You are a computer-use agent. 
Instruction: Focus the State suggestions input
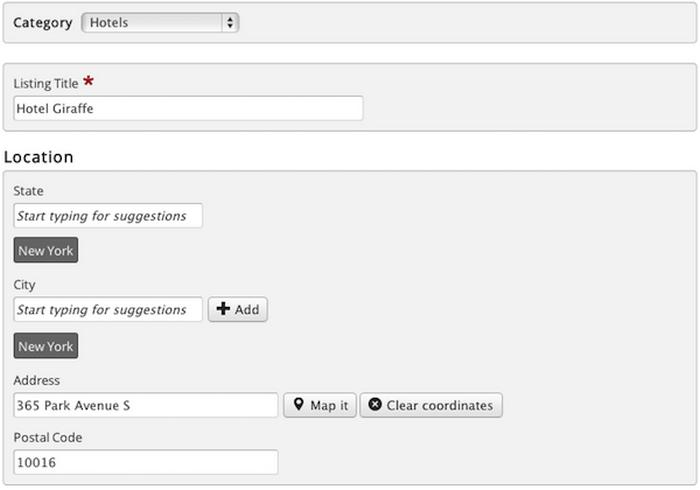click(108, 216)
